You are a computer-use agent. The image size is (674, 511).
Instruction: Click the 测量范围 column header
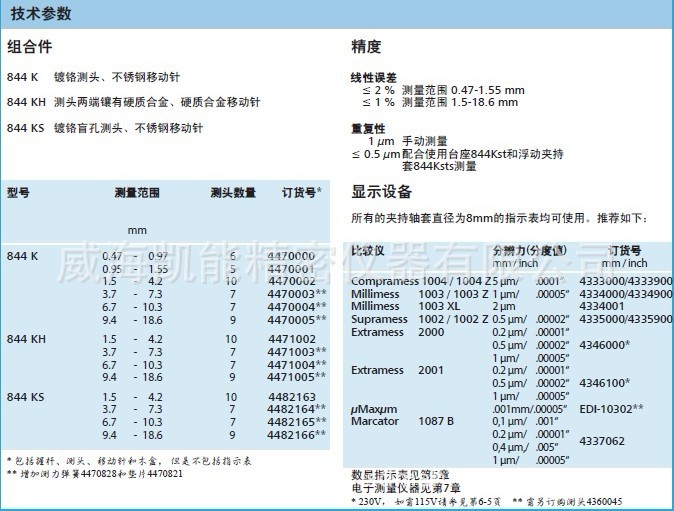137,193
